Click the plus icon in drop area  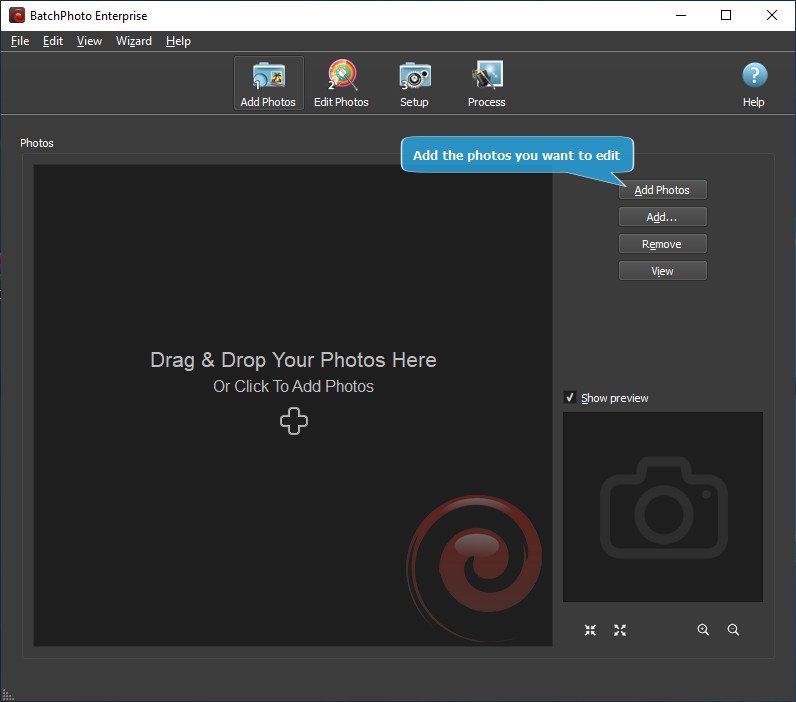tap(294, 421)
